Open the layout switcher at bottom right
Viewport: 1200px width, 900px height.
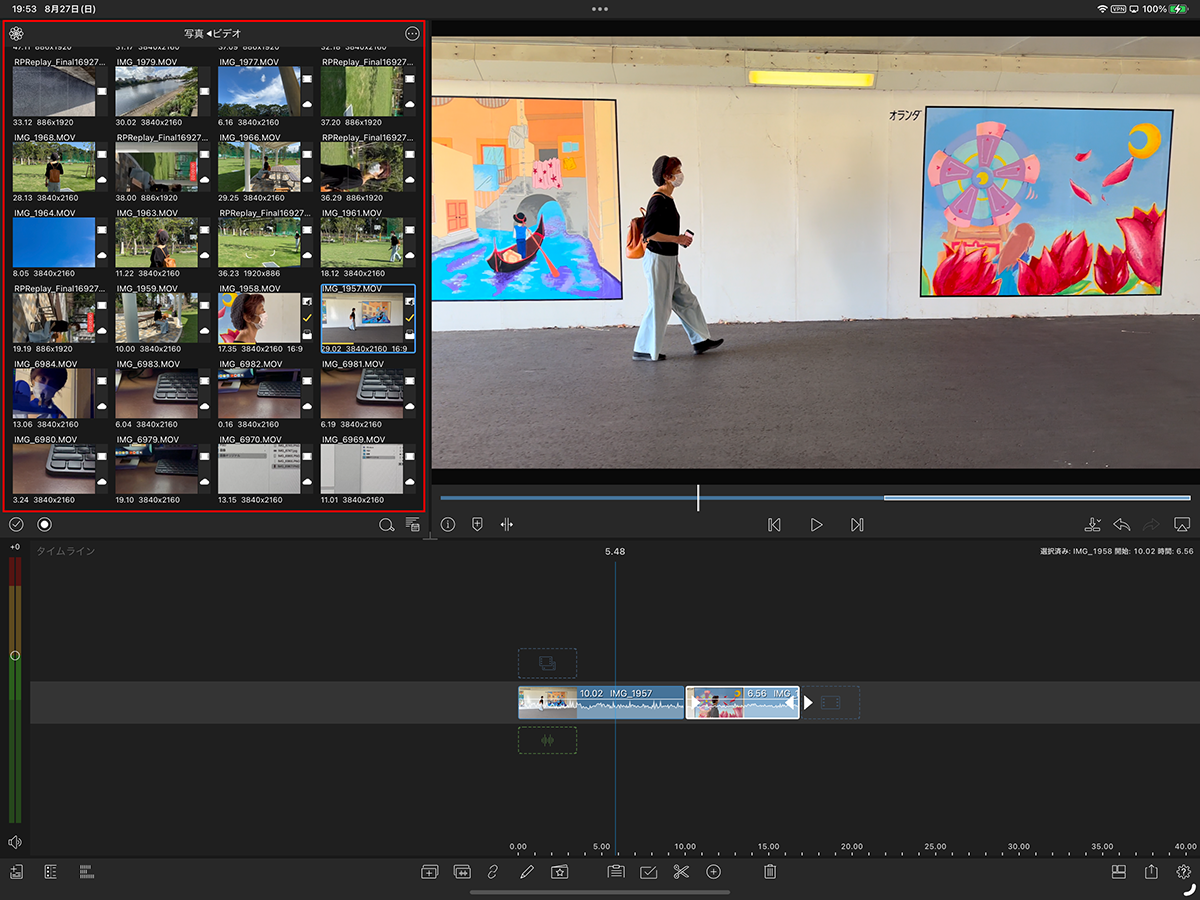click(x=1119, y=872)
